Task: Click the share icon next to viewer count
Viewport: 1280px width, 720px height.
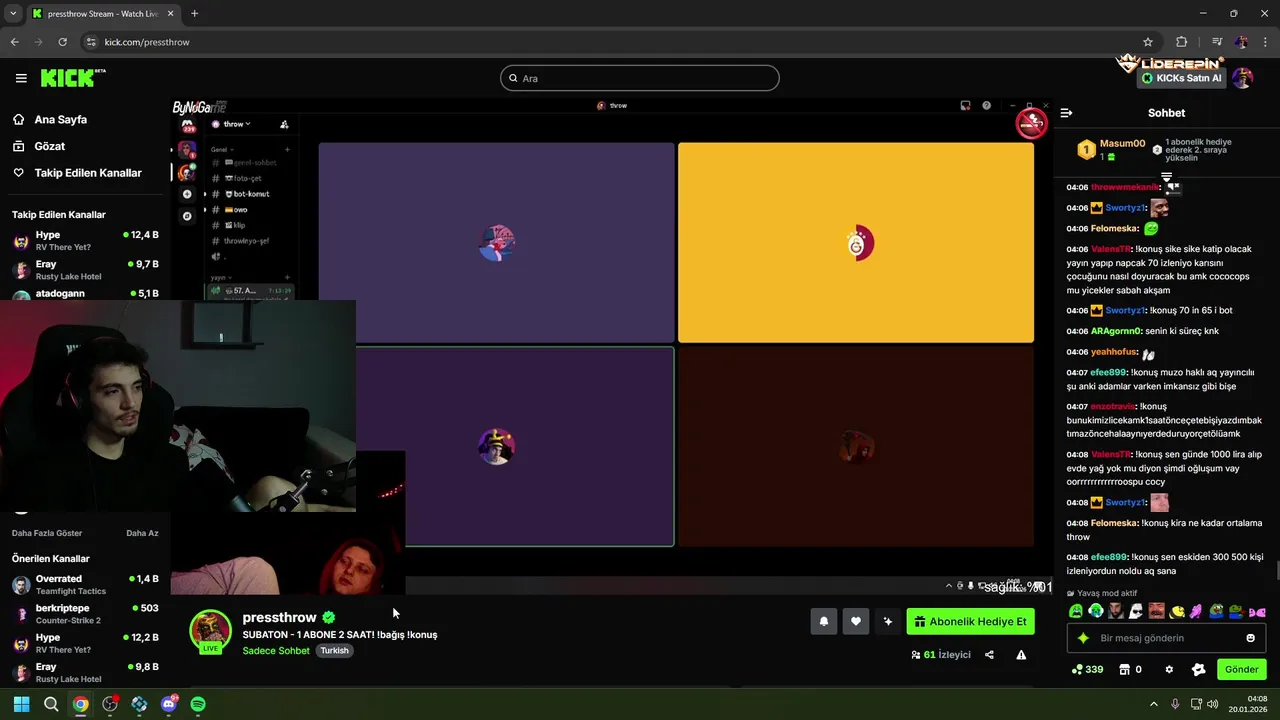Action: tap(989, 655)
